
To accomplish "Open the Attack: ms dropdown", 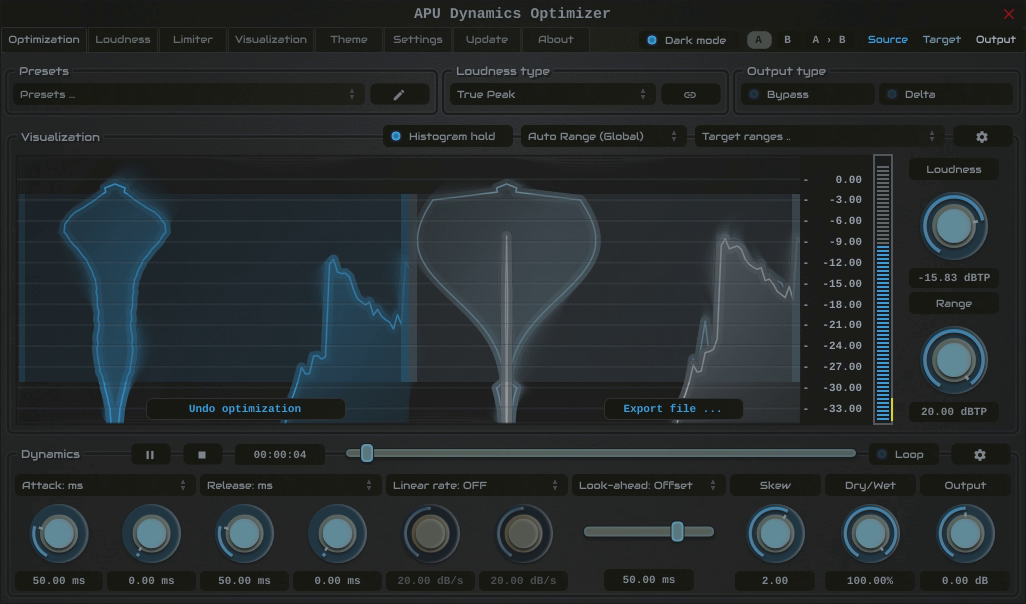I will pyautogui.click(x=104, y=486).
